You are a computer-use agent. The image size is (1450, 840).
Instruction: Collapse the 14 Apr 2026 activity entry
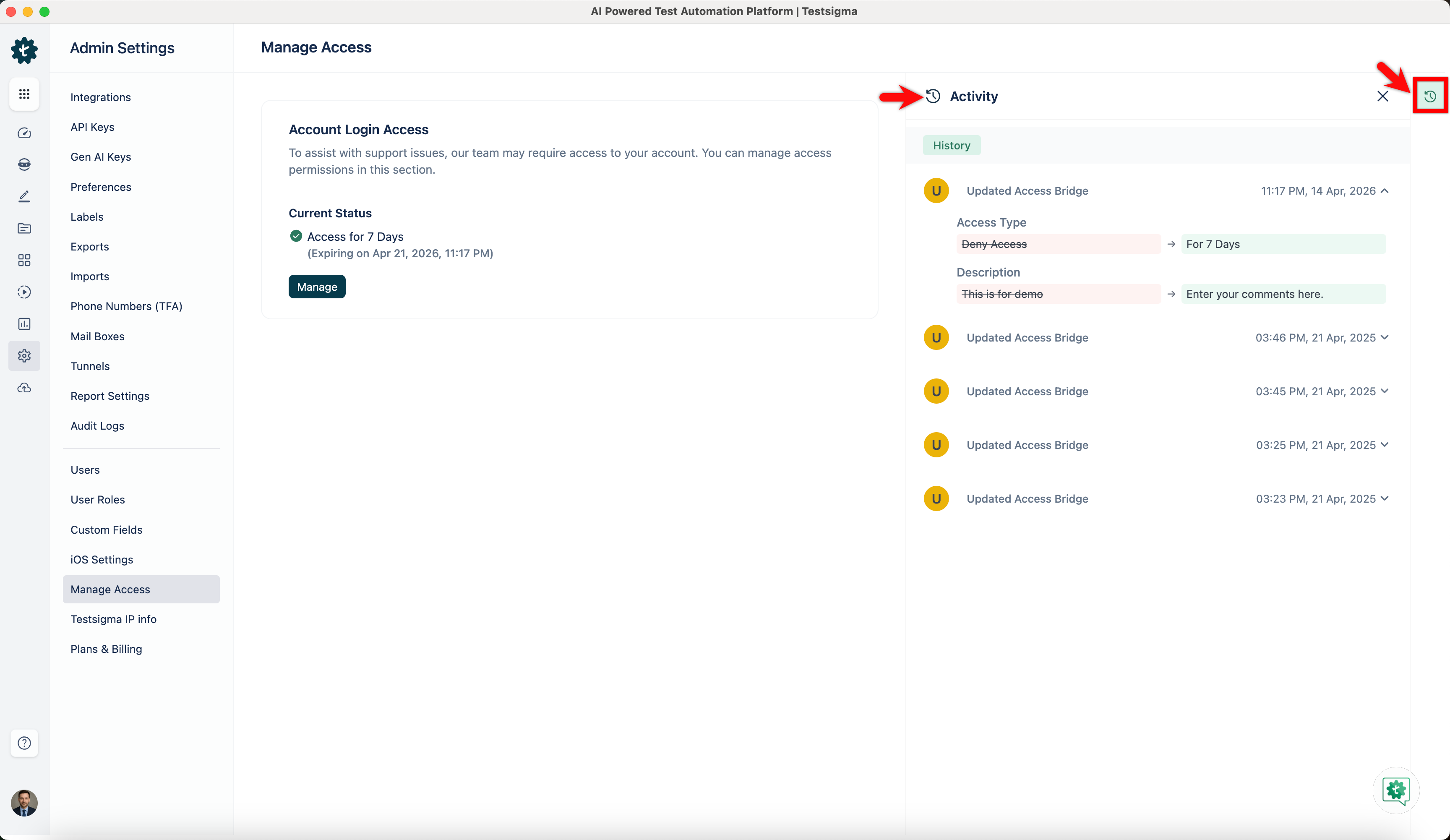coord(1385,190)
